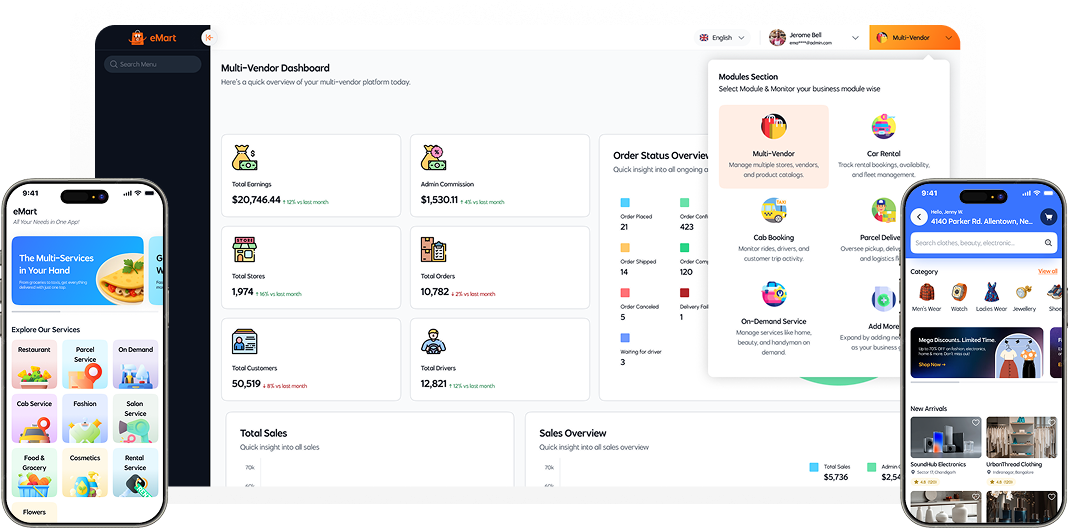Collapse the sidebar using the orange arrow
The height and width of the screenshot is (528, 1068).
pyautogui.click(x=209, y=38)
